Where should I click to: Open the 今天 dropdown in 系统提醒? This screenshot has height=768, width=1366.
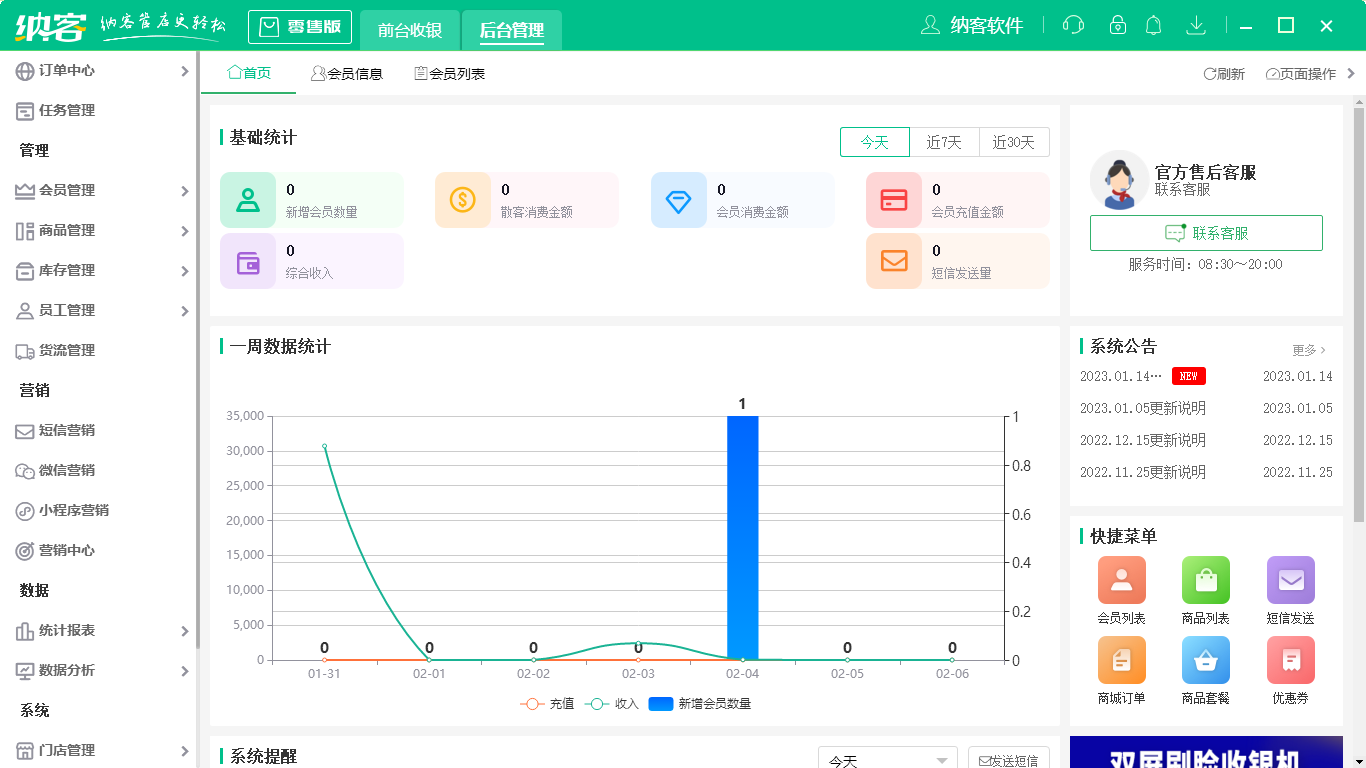pyautogui.click(x=886, y=759)
